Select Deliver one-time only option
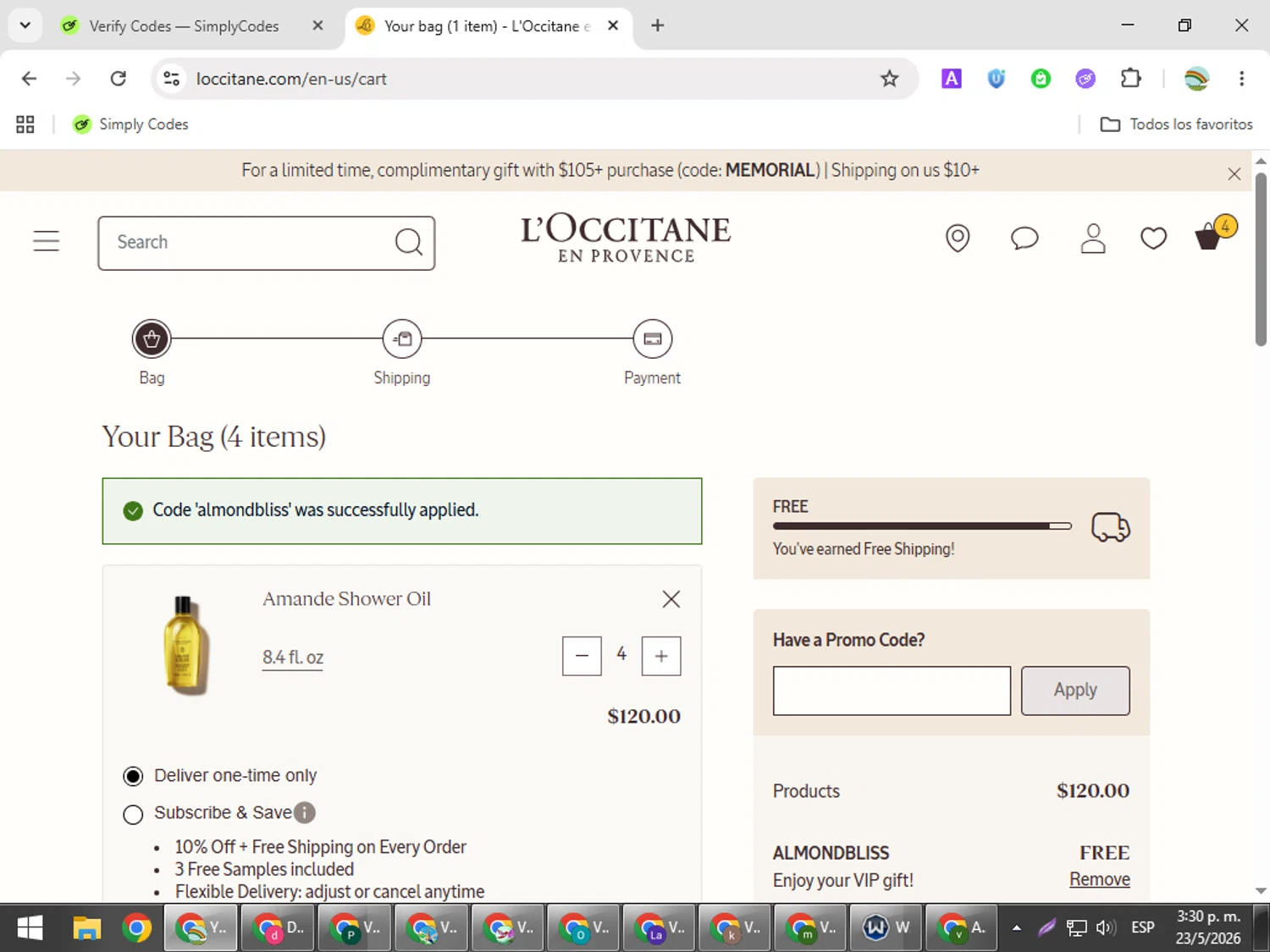The width and height of the screenshot is (1270, 952). tap(133, 776)
